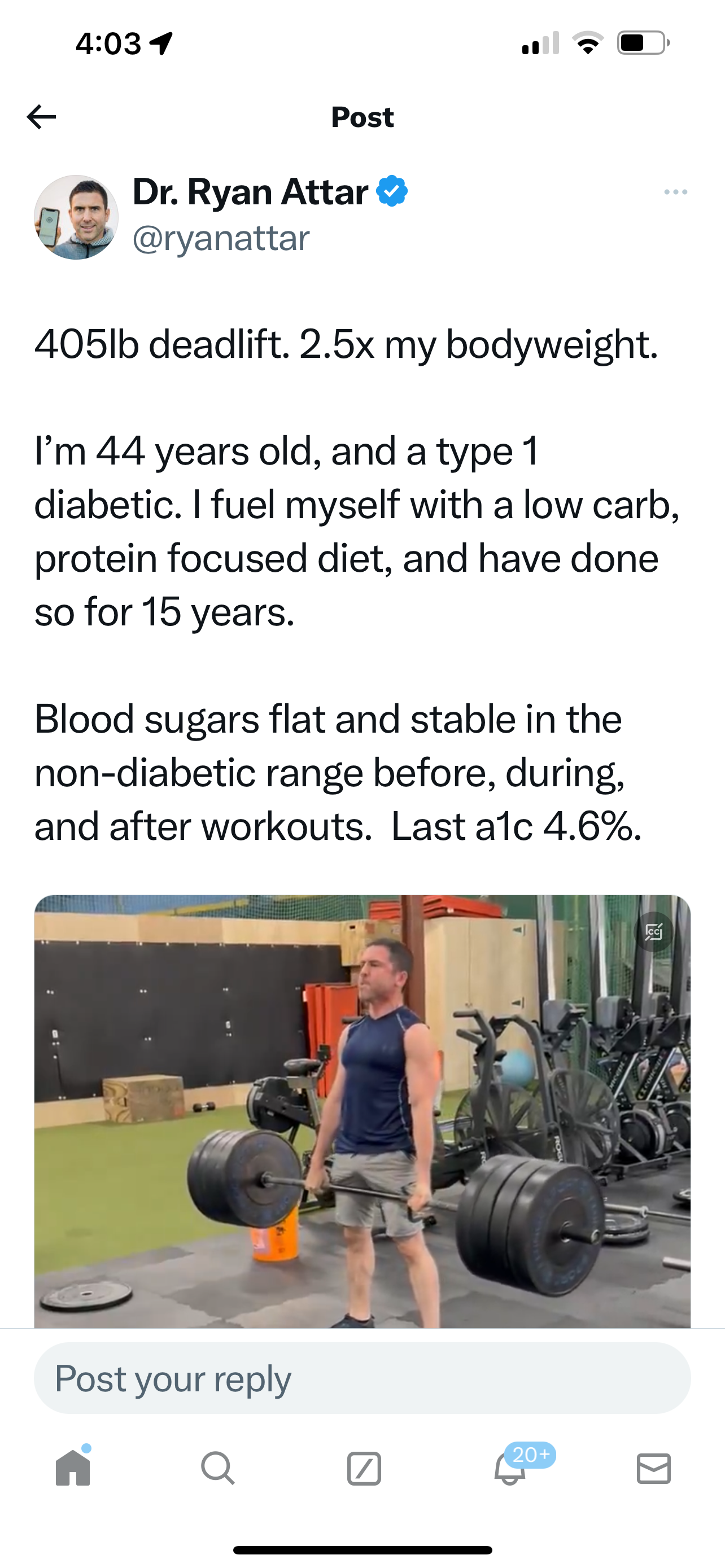Tap the @ryanattar handle
Image resolution: width=725 pixels, height=1568 pixels.
[x=221, y=238]
